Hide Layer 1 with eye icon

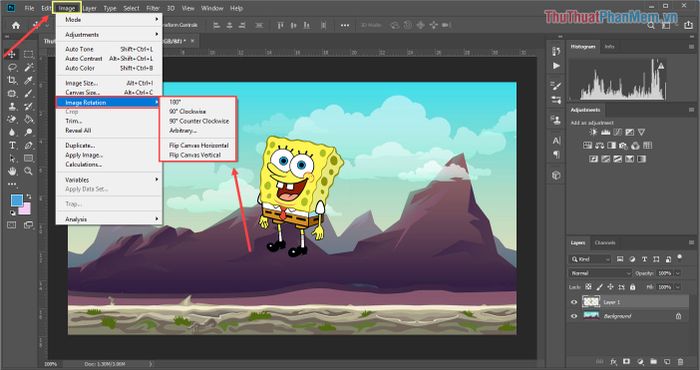coord(574,302)
